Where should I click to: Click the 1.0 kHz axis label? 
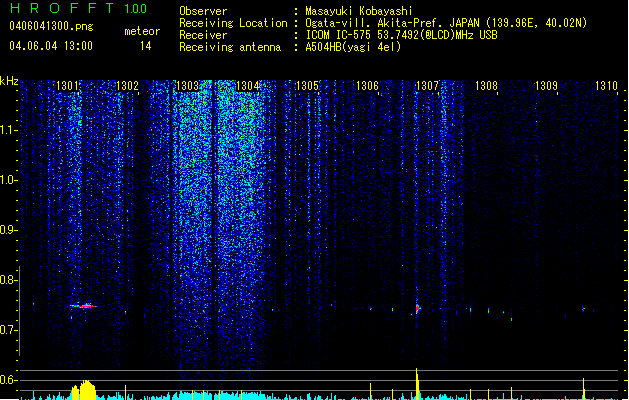9,180
